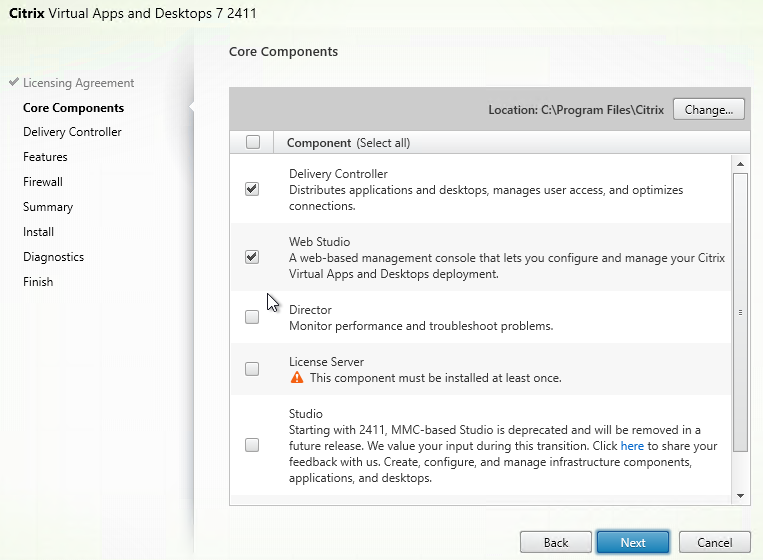Click the 'License Server' component title

(x=327, y=362)
